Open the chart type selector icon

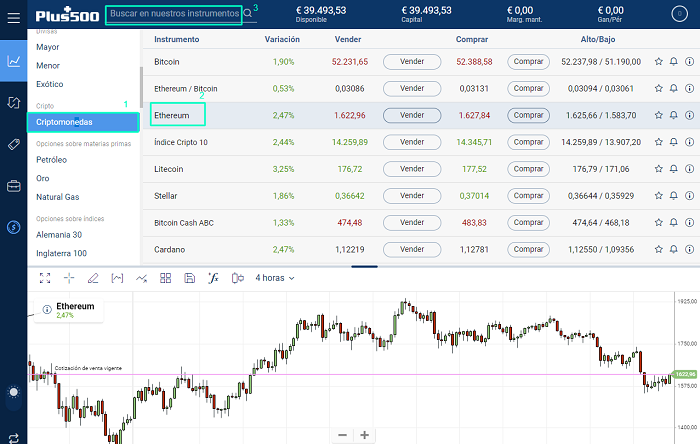point(117,278)
